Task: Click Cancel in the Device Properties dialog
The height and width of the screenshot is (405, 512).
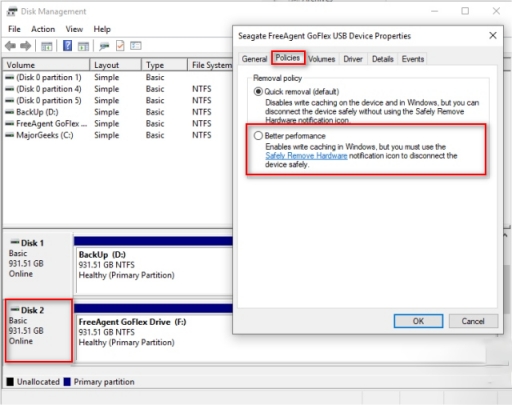Action: pyautogui.click(x=473, y=321)
